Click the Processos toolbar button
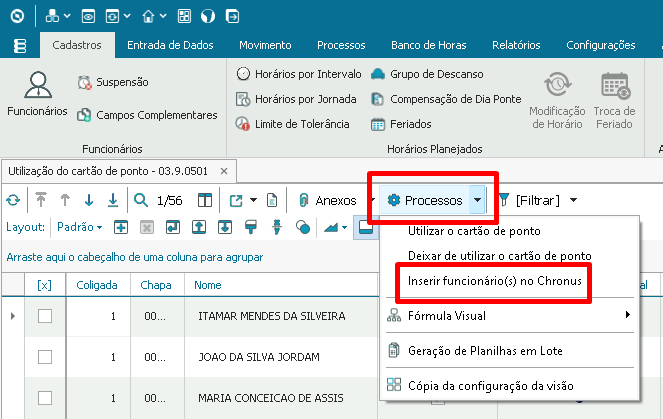Viewport: 663px width, 419px height. (425, 200)
